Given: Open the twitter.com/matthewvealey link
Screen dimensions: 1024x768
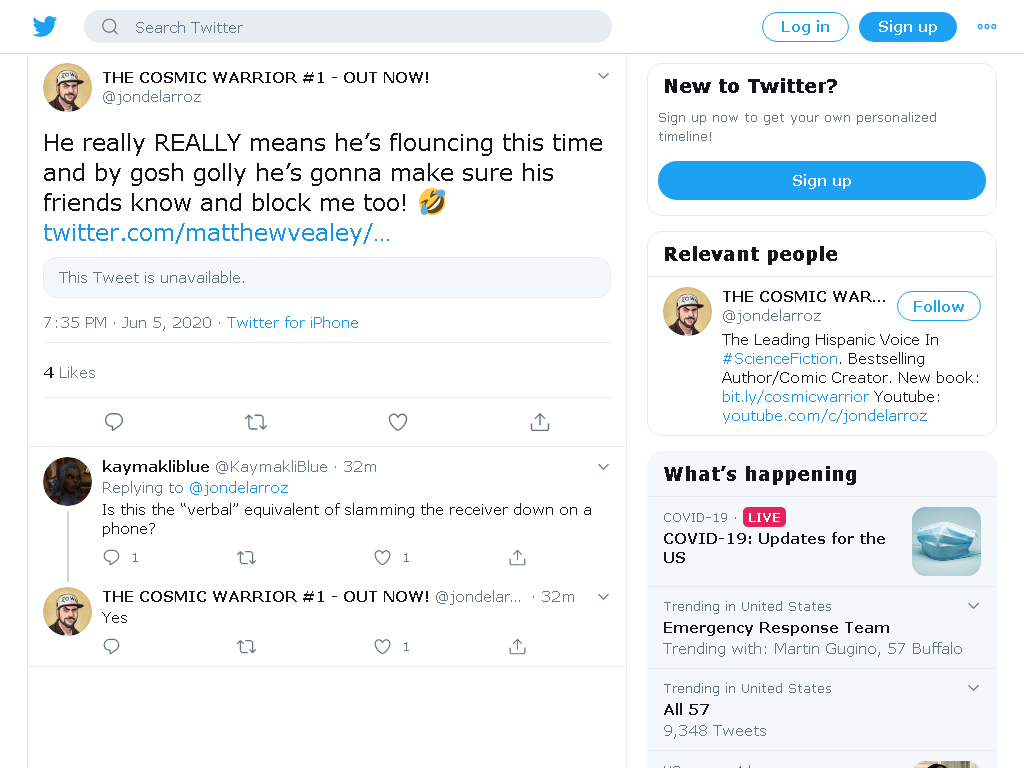Looking at the screenshot, I should [x=217, y=232].
